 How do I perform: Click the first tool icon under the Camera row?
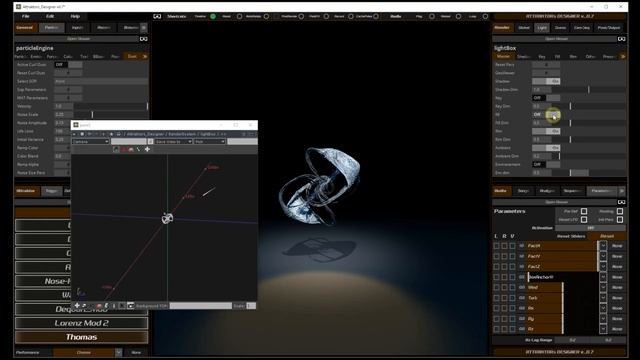point(116,149)
